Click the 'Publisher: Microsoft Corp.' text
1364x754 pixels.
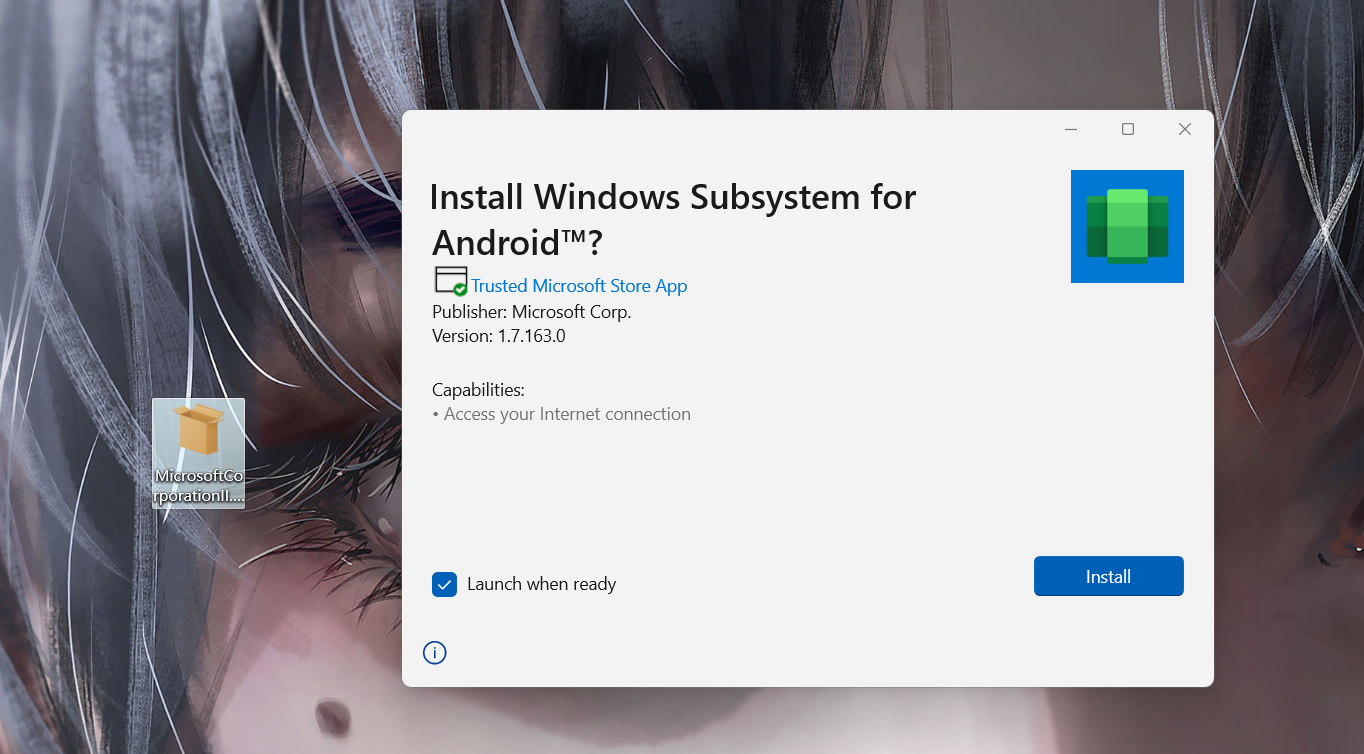click(x=531, y=311)
